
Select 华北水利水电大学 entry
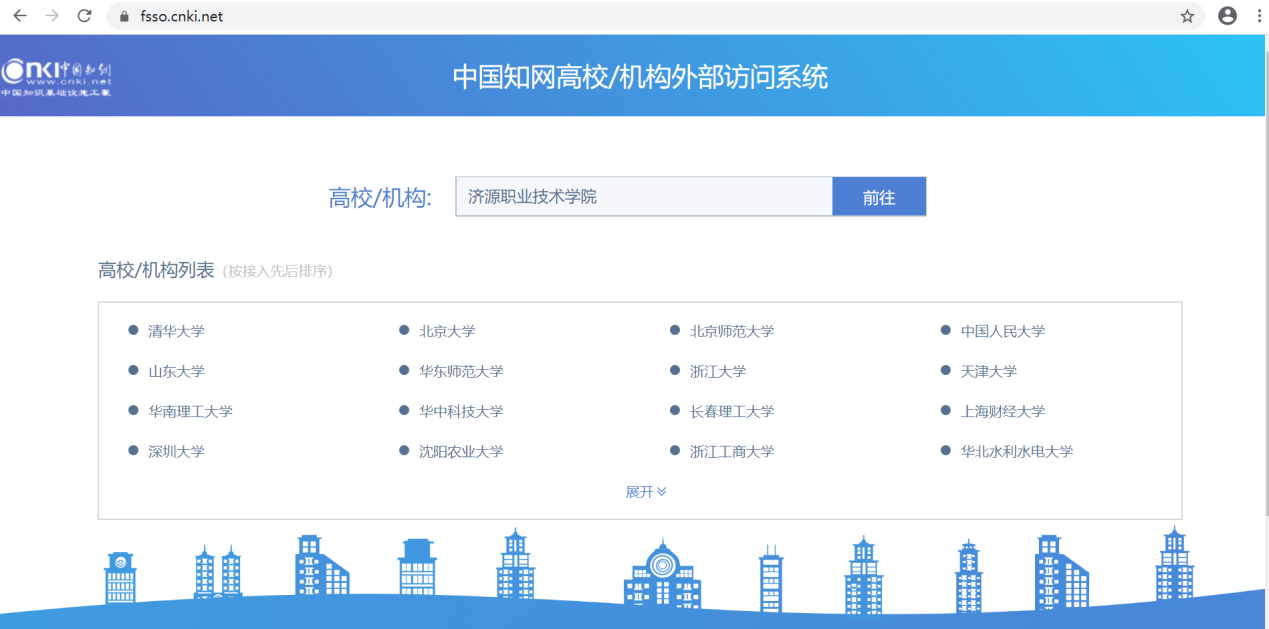[1016, 451]
